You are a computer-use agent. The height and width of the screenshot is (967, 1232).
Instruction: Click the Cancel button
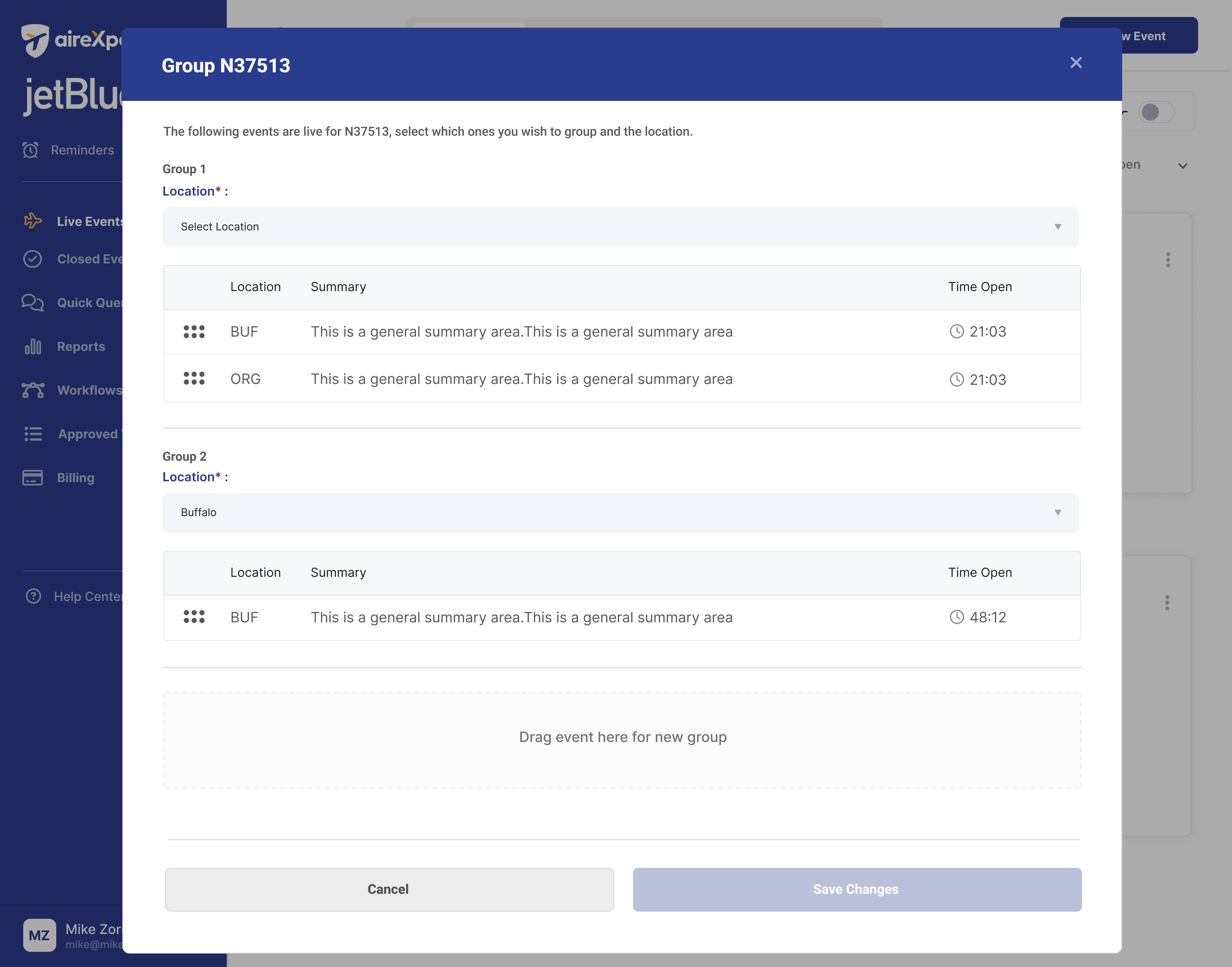point(389,889)
